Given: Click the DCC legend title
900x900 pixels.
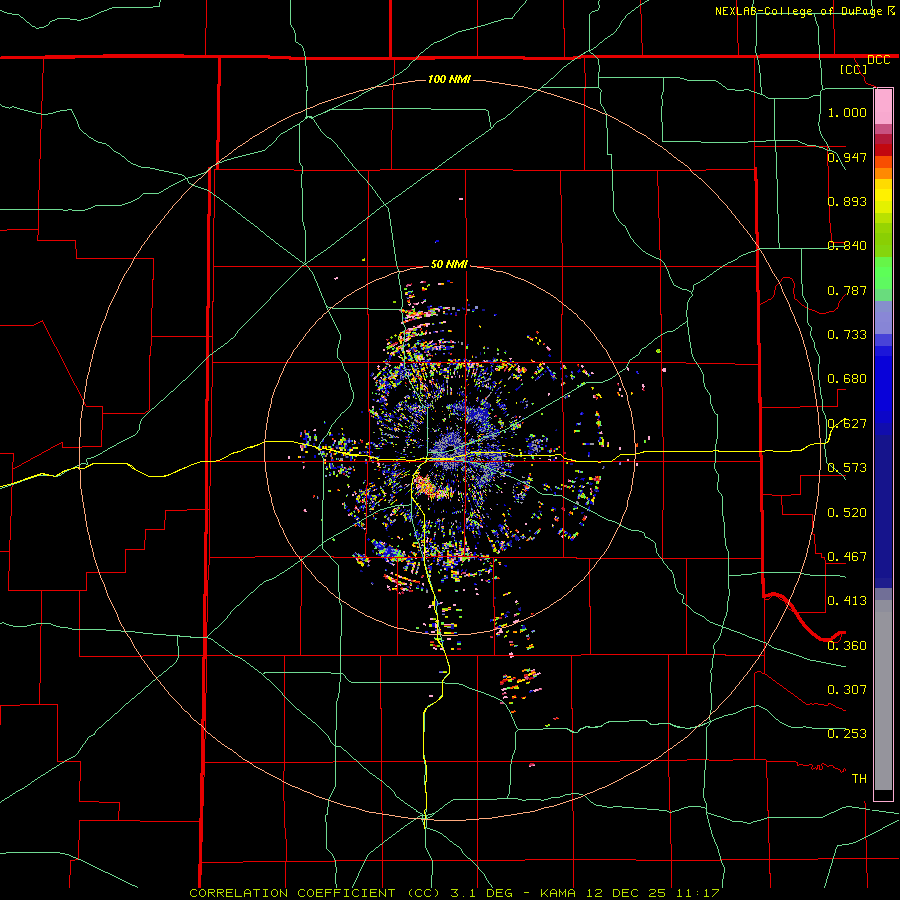Looking at the screenshot, I should point(879,60).
